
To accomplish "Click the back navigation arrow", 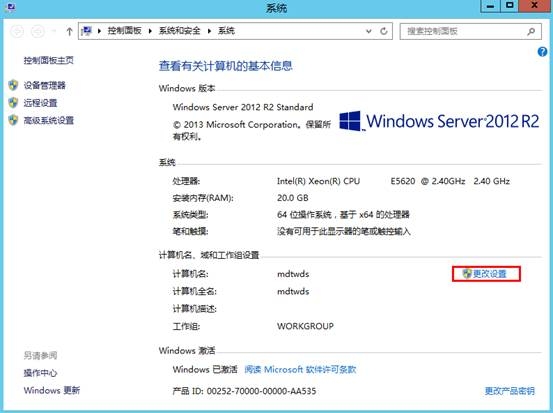I will tap(17, 31).
